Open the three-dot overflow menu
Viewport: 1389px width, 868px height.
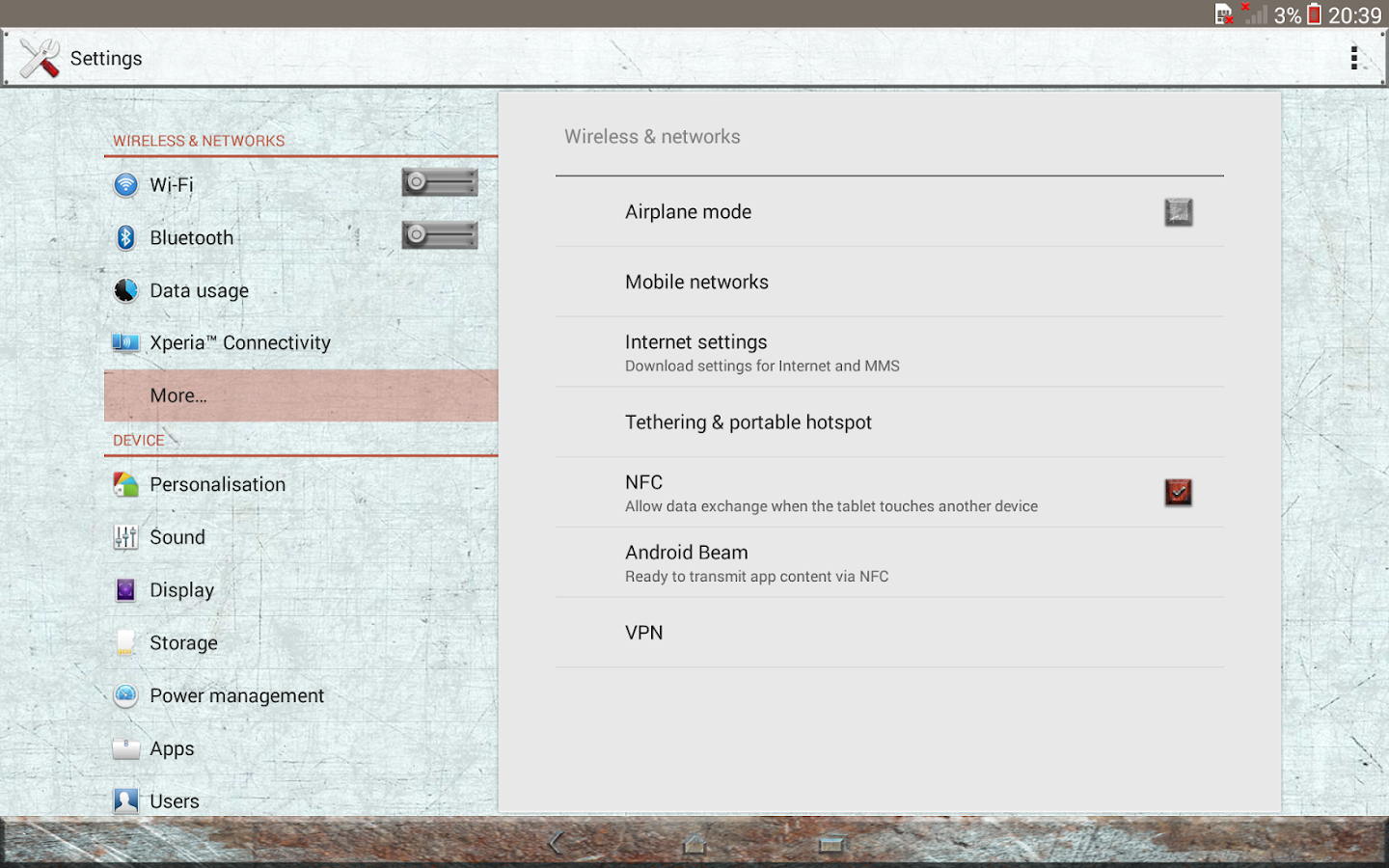tap(1354, 58)
